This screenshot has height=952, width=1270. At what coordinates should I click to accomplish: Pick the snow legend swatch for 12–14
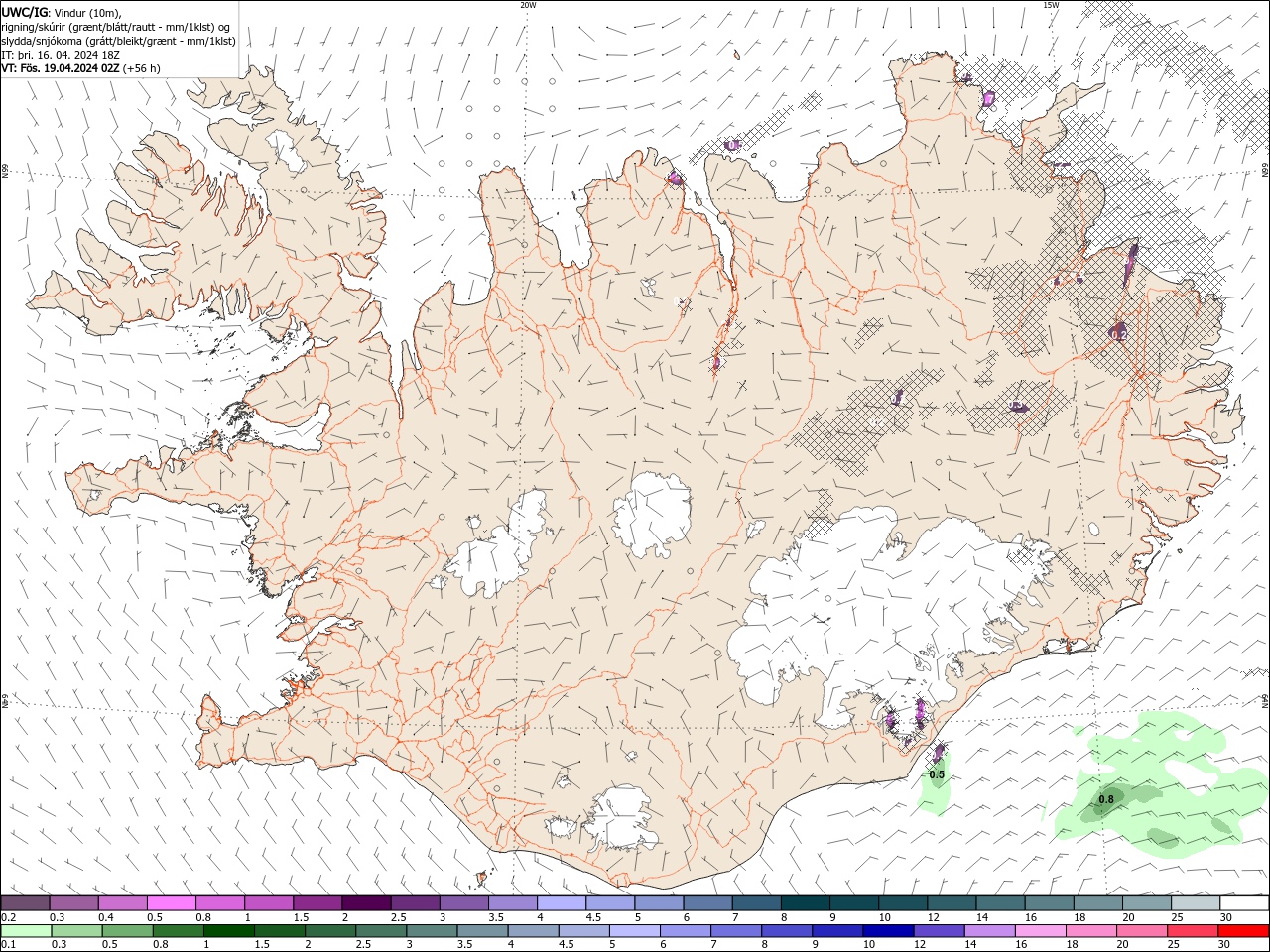click(952, 903)
